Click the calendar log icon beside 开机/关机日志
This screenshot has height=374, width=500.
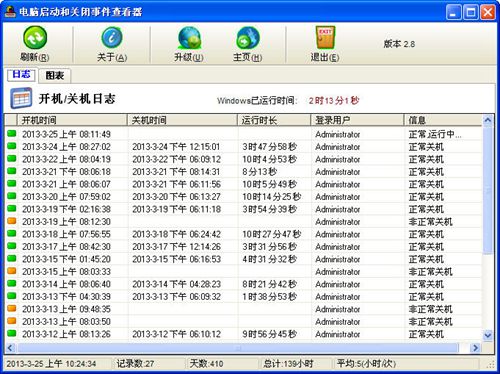(x=21, y=98)
